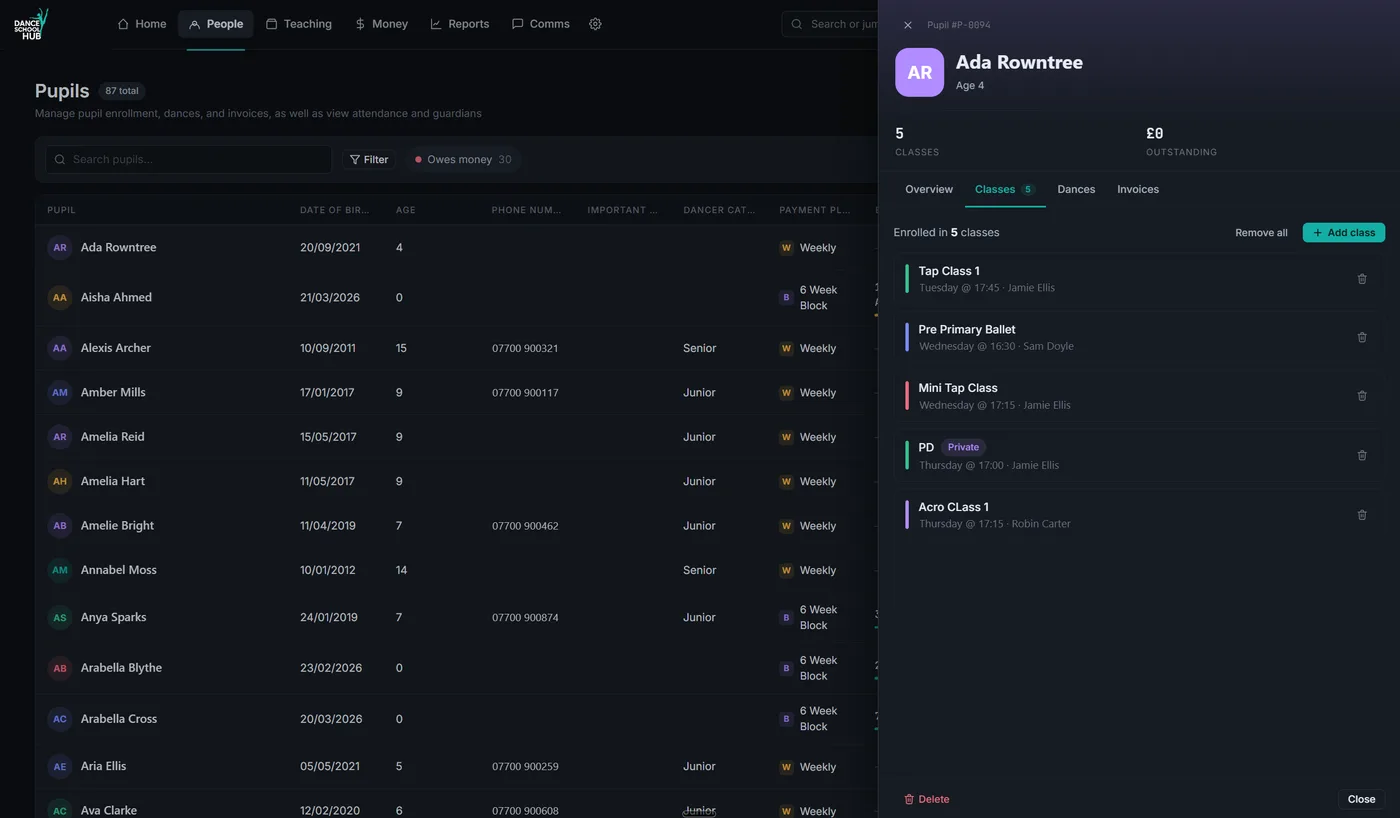
Task: Remove Pre Primary Ballet using trash icon
Action: pos(1361,337)
